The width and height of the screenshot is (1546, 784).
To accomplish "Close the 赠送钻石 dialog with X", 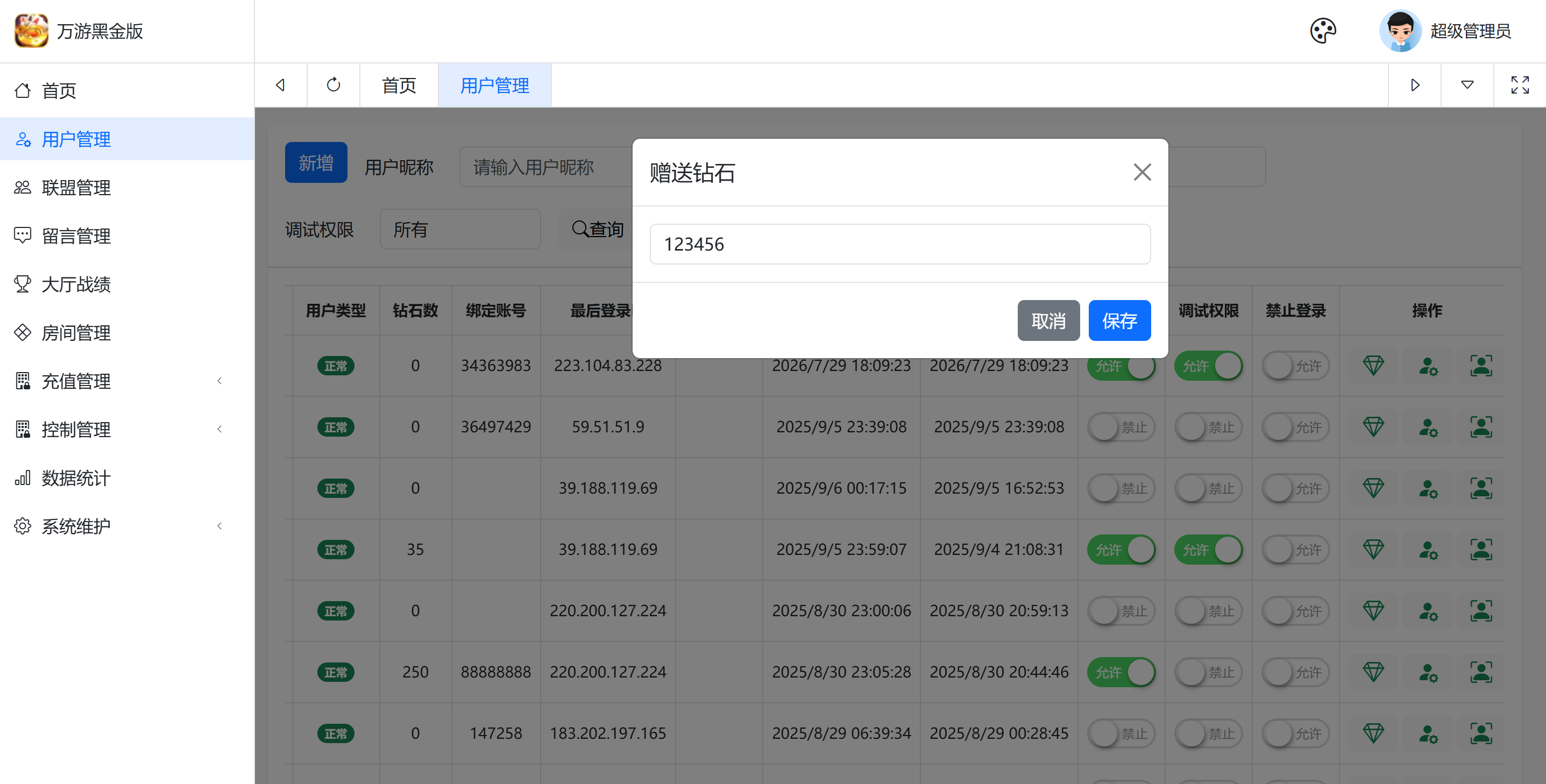I will click(x=1141, y=173).
